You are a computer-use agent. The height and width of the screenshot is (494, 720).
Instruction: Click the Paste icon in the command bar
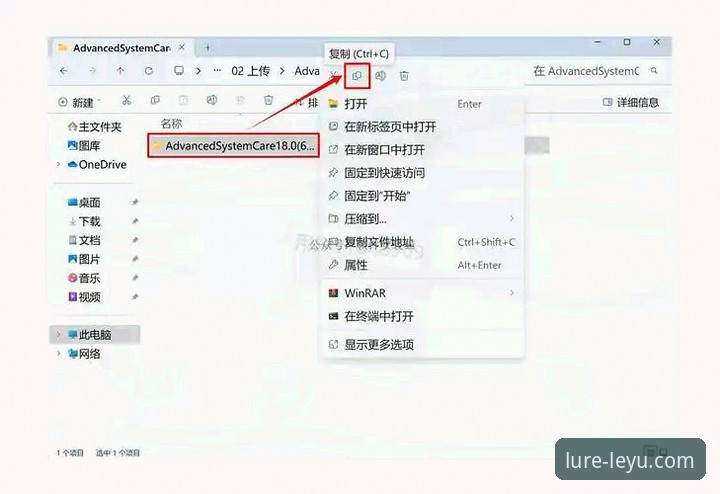(183, 100)
